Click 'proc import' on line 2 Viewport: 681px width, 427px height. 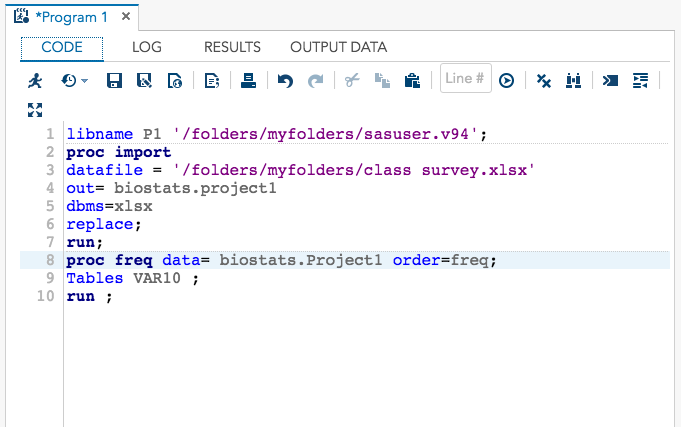[x=119, y=152]
